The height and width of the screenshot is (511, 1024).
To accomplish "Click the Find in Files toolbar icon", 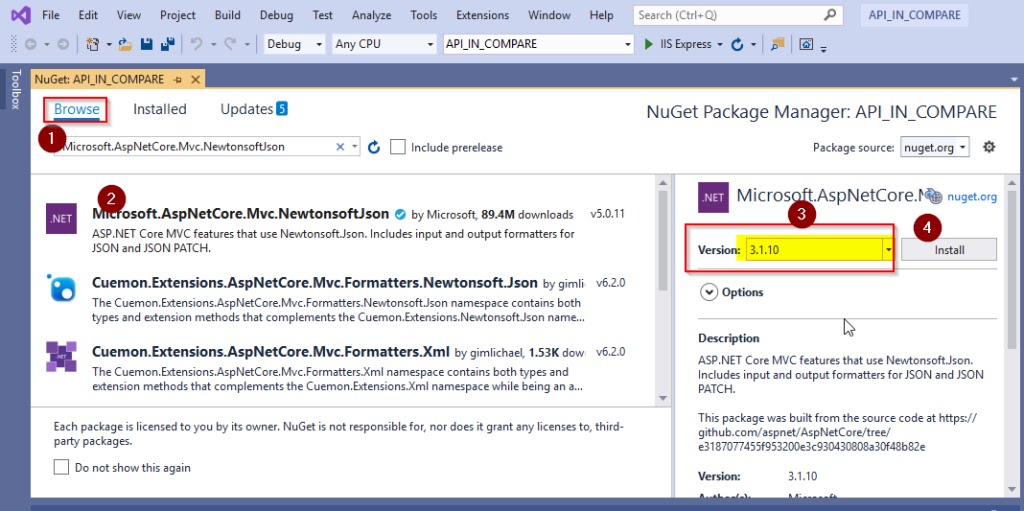I will point(777,44).
